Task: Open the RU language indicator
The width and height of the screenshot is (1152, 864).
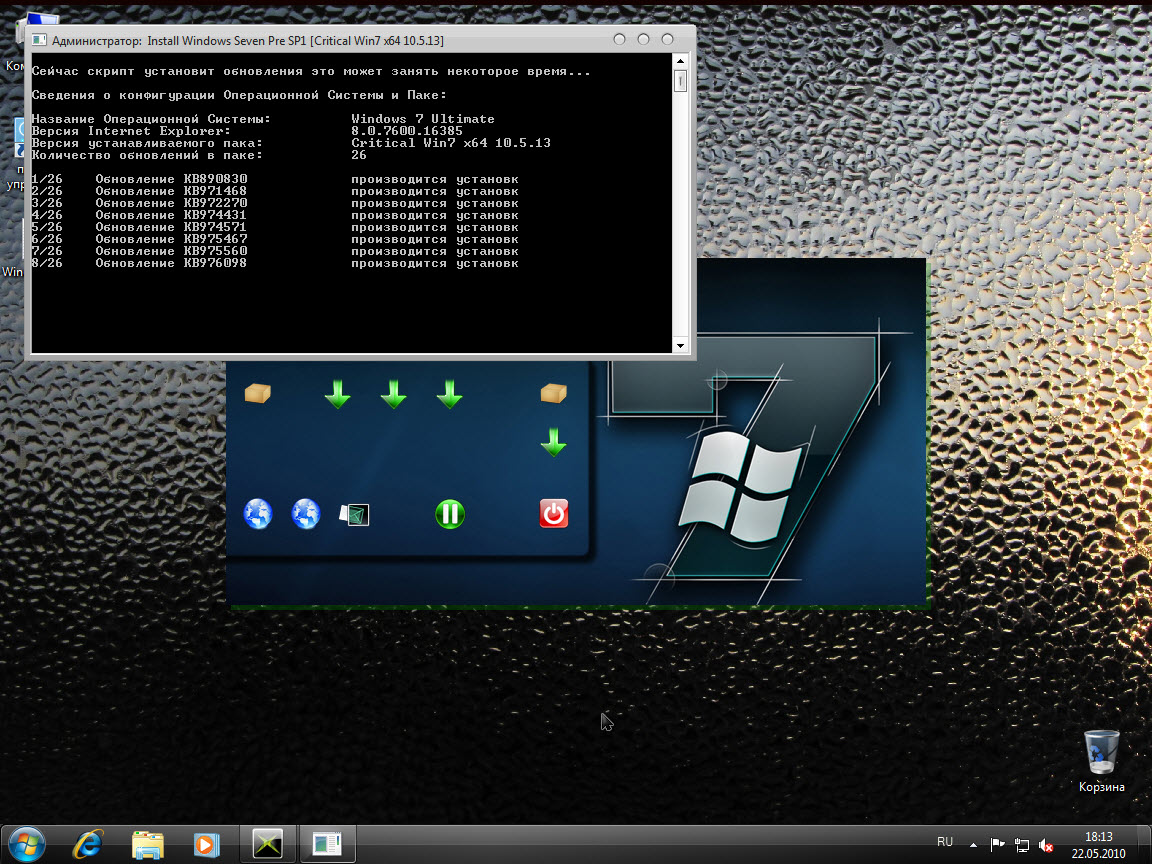Action: click(x=945, y=842)
